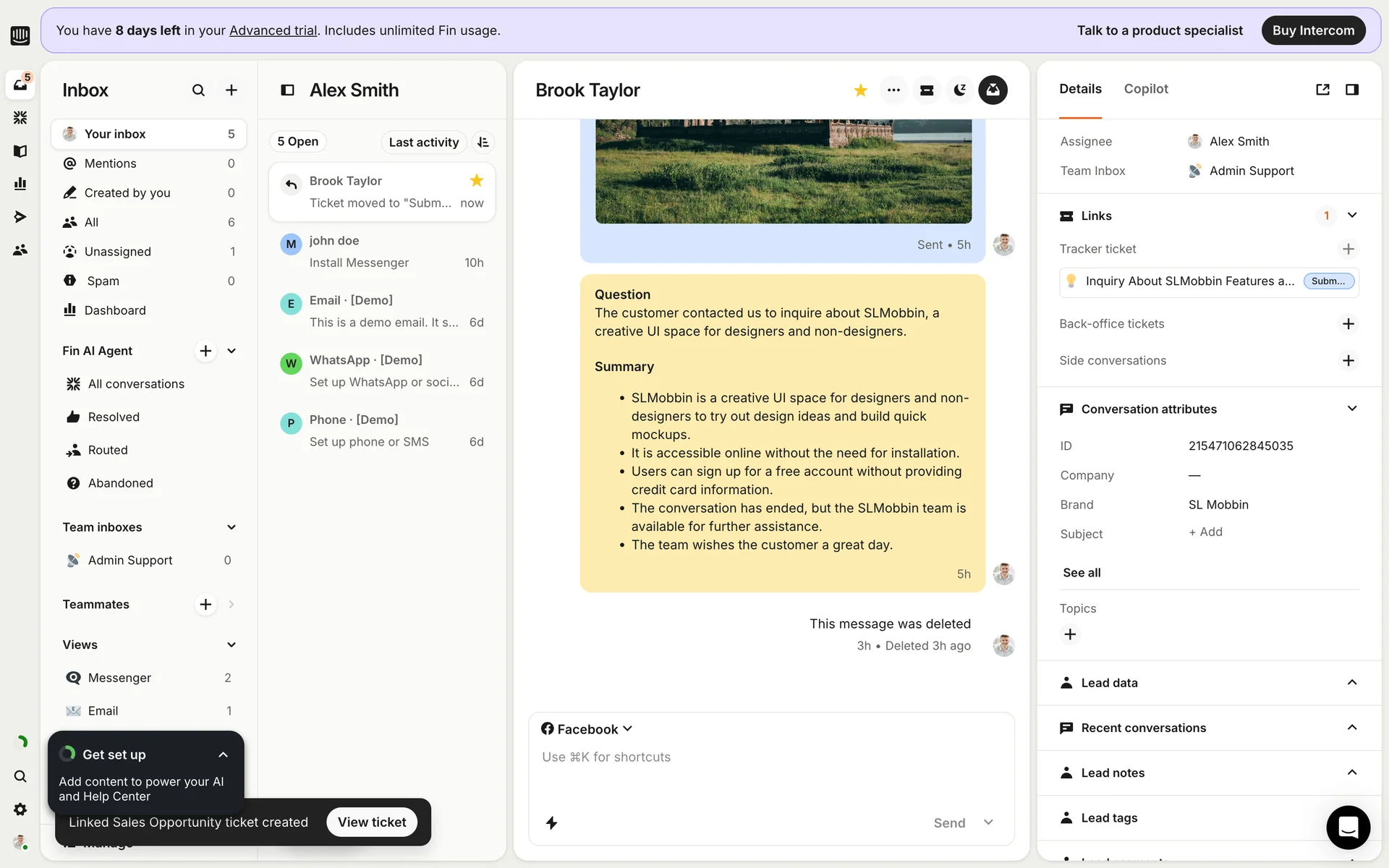Click the View ticket button
1389x868 pixels.
(x=372, y=822)
